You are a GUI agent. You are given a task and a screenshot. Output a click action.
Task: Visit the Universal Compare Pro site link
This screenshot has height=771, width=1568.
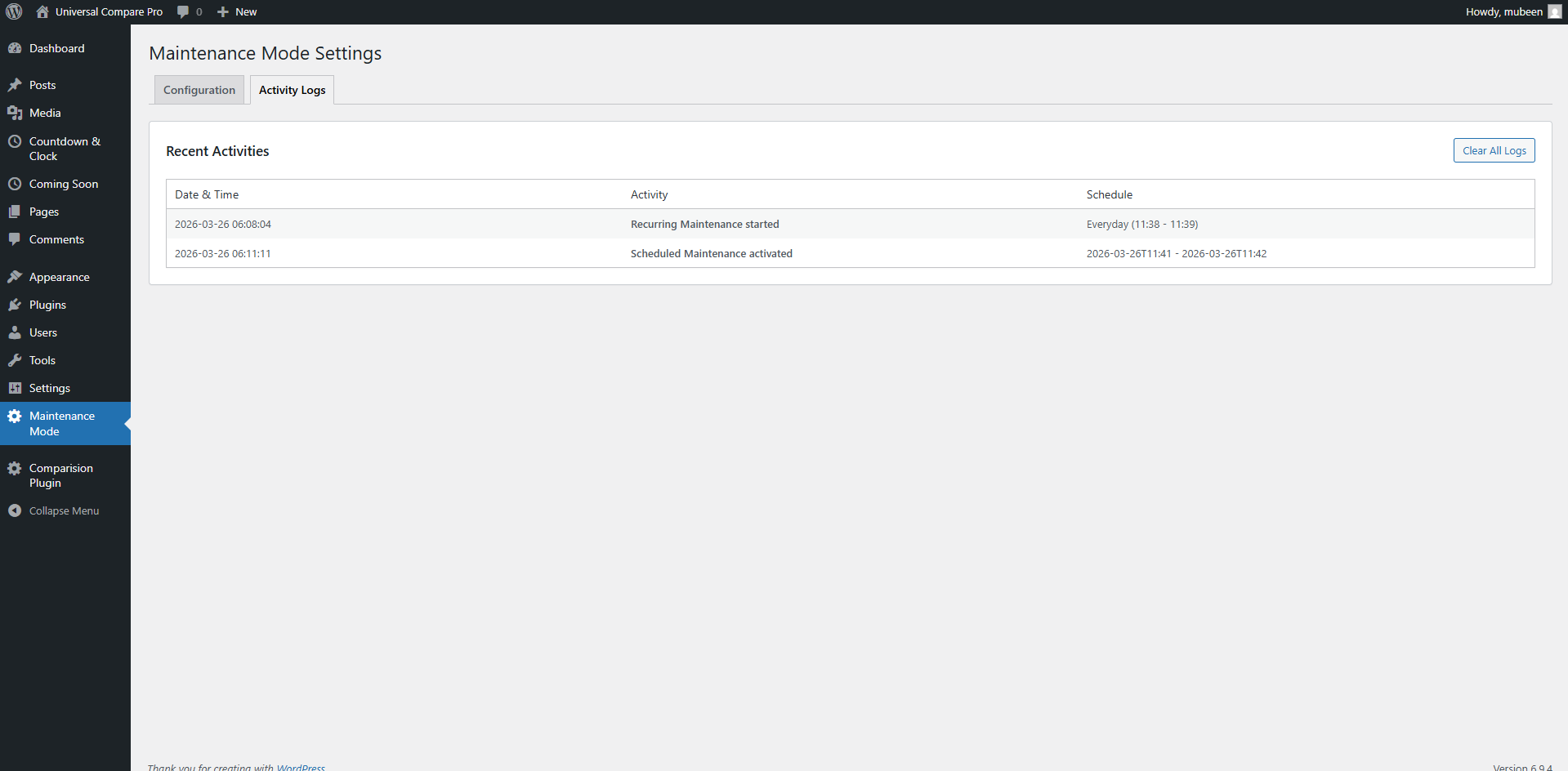[x=109, y=11]
